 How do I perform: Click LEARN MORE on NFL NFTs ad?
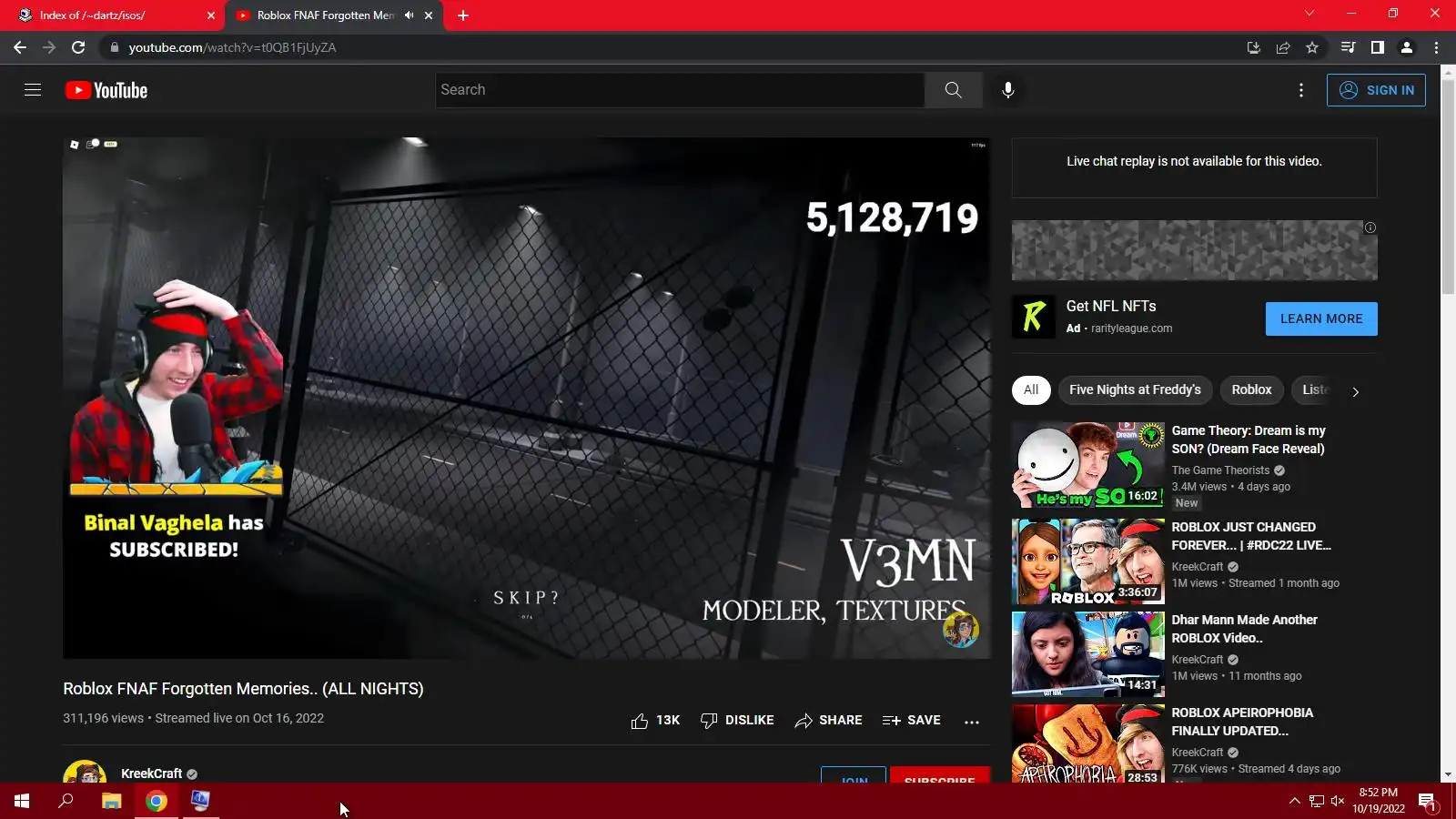(x=1321, y=319)
